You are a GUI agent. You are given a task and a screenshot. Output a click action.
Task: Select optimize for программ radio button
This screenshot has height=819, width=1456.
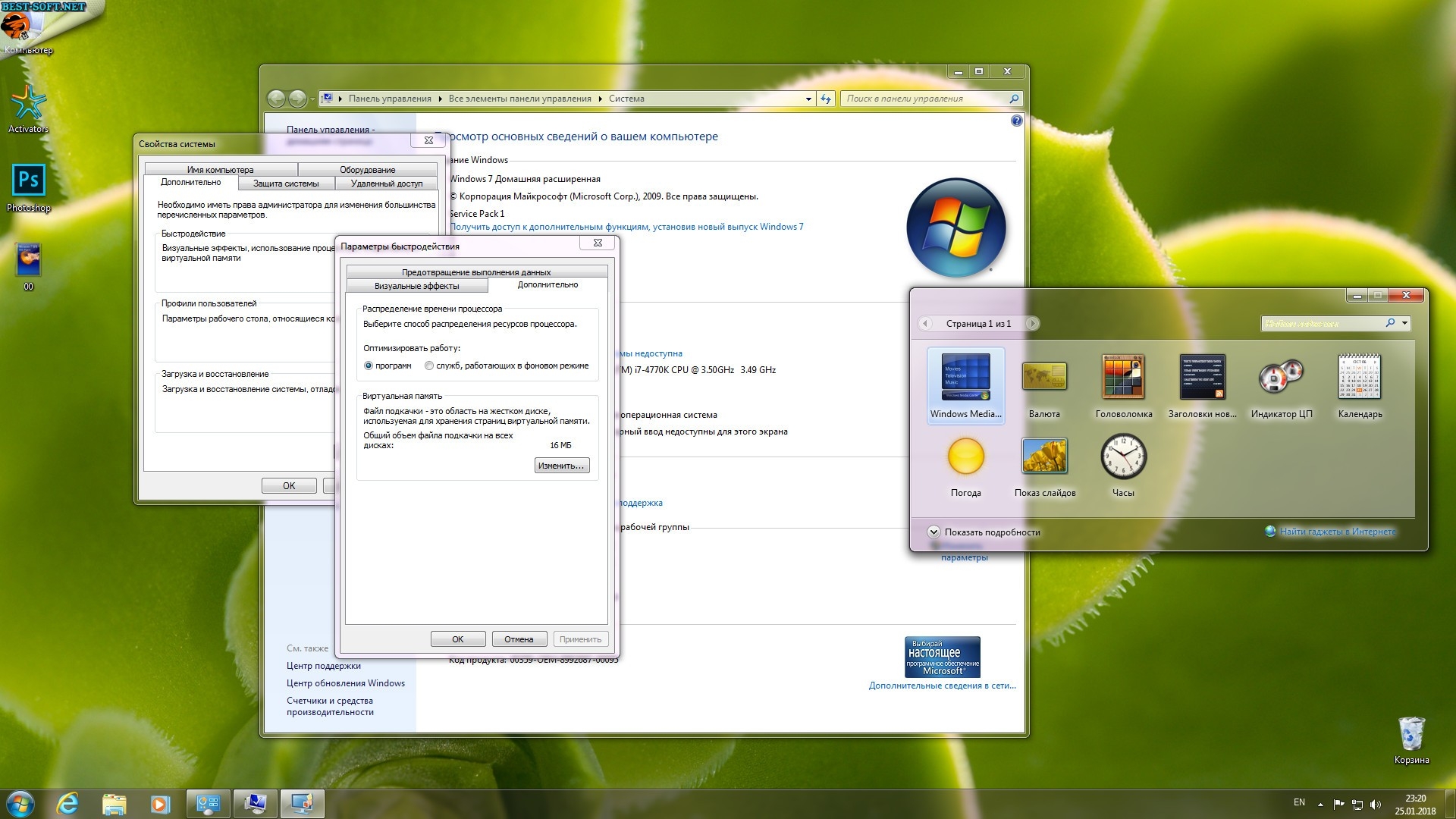pyautogui.click(x=369, y=365)
